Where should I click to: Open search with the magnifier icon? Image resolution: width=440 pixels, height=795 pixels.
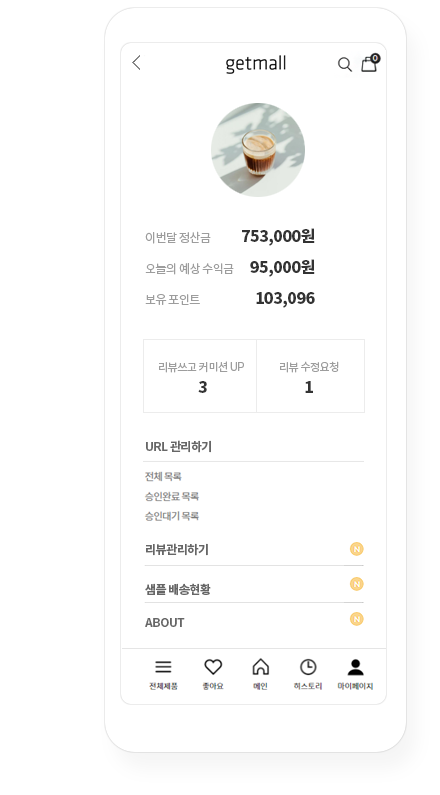click(345, 64)
